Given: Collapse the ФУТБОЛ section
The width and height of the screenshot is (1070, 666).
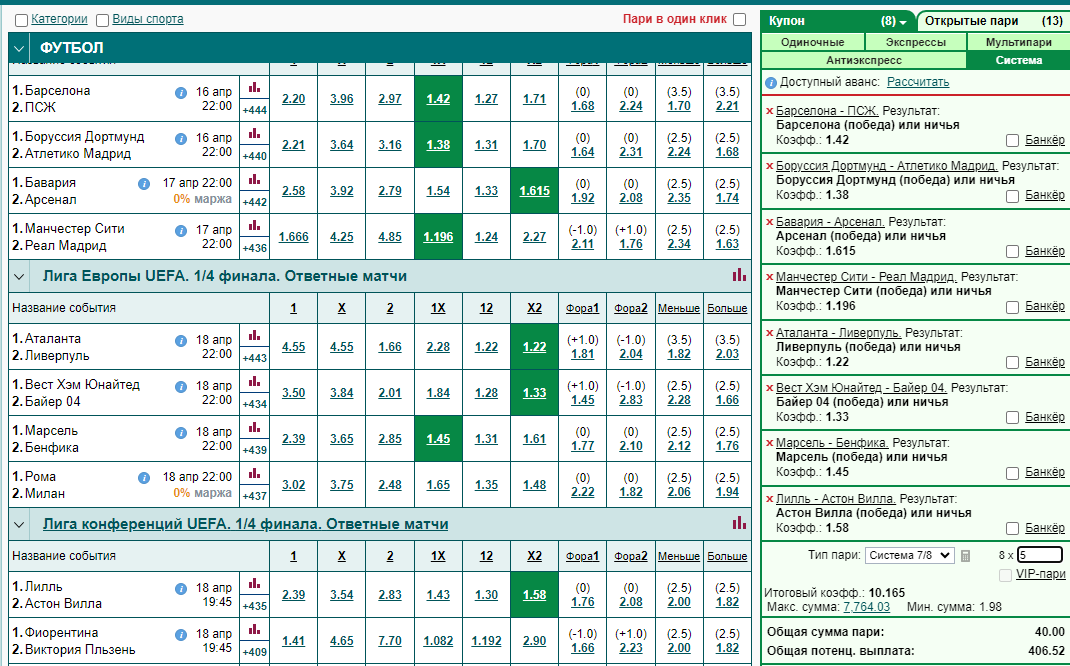Looking at the screenshot, I should tap(19, 48).
